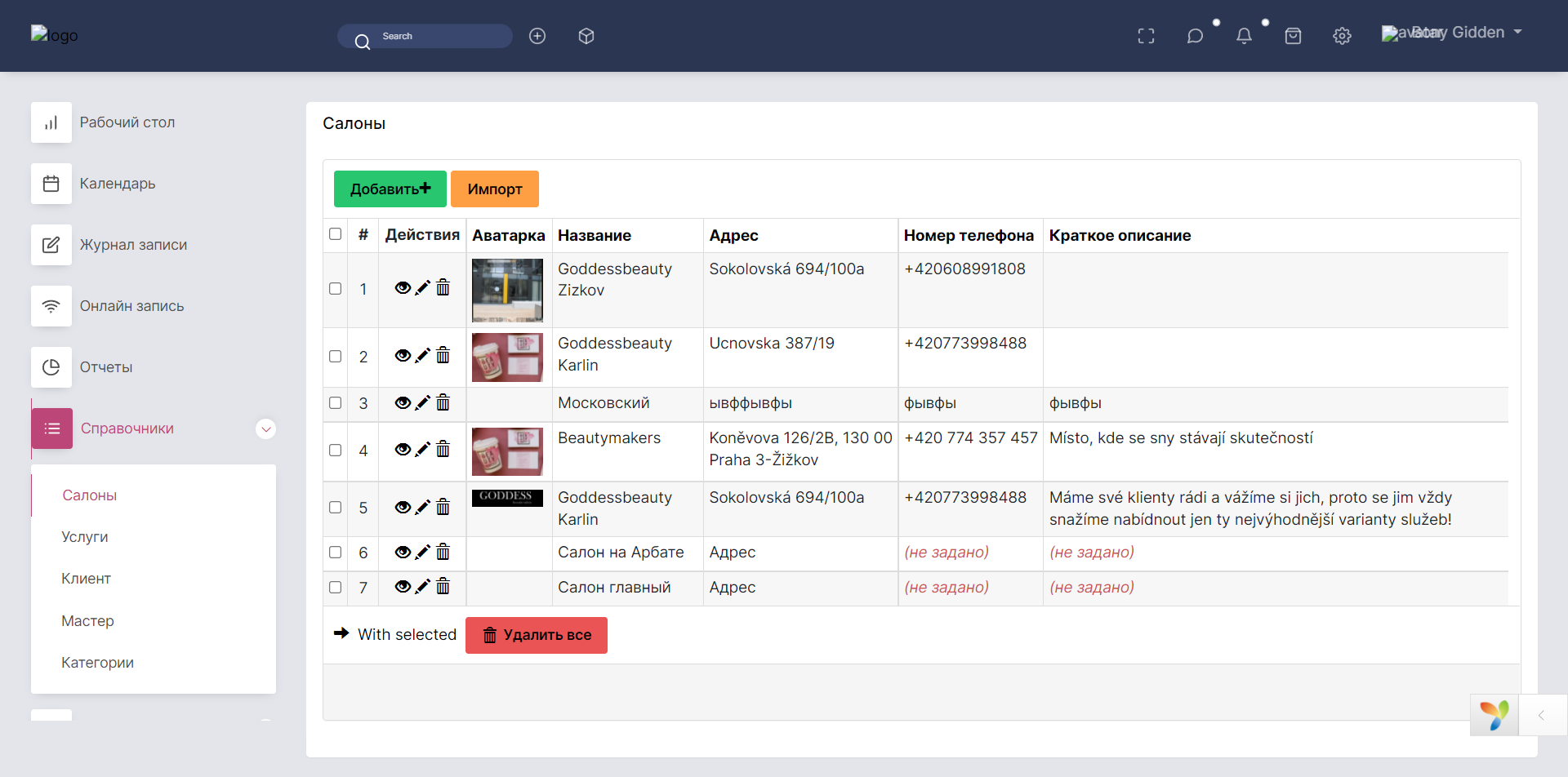This screenshot has width=1568, height=777.
Task: Delete salon row number 5
Action: coord(443,507)
